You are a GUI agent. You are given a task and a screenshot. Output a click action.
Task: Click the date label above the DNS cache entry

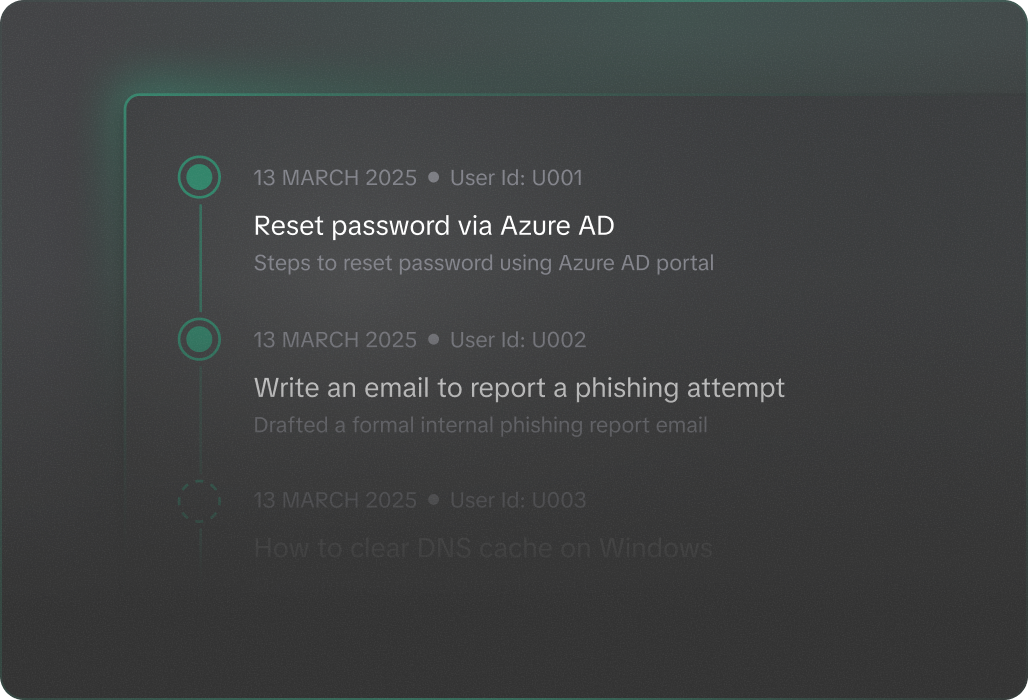pyautogui.click(x=335, y=500)
